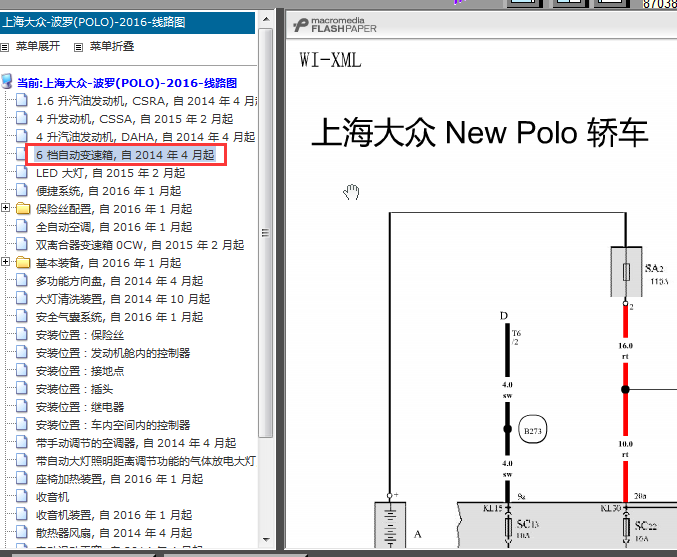
Task: Click page icon beside 安装位置：接地点
Action: coord(22,370)
